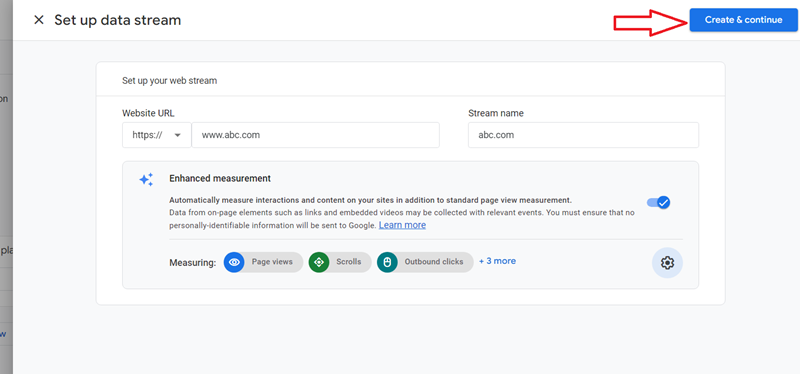Follow the Learn more link
This screenshot has width=800, height=374.
(x=402, y=225)
